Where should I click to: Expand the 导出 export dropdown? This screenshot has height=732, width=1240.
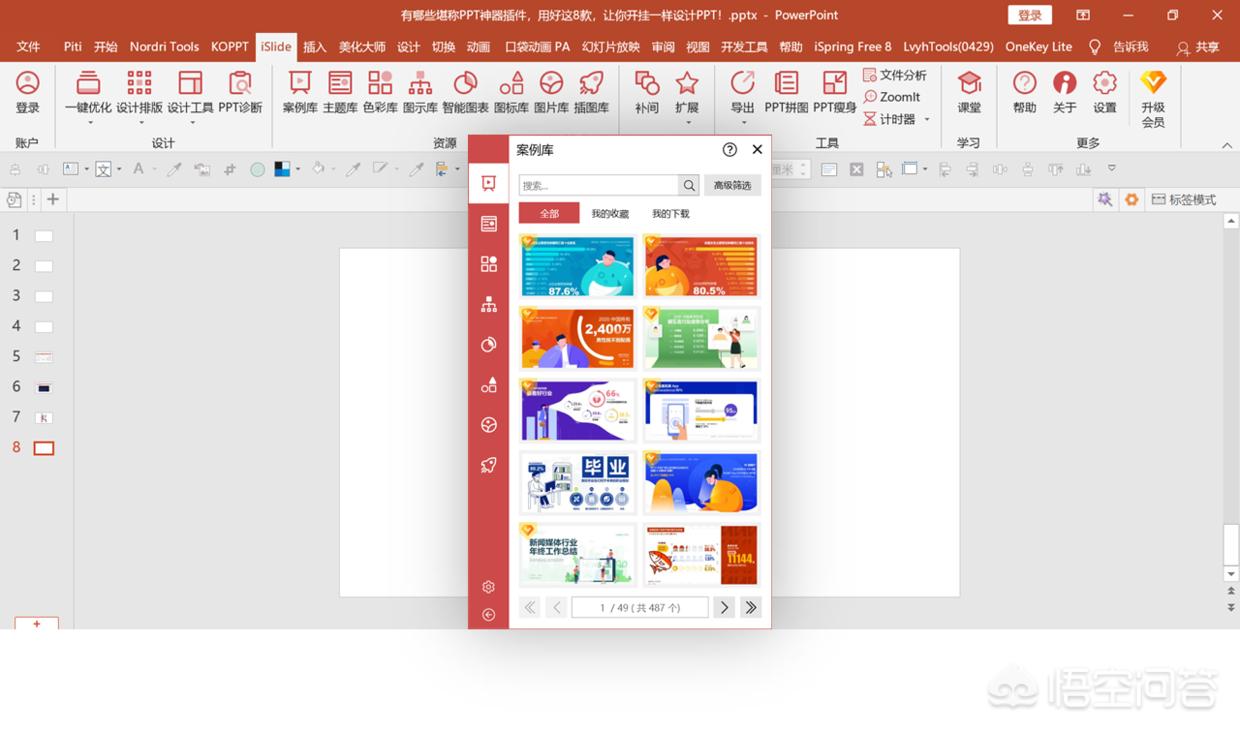click(x=742, y=123)
